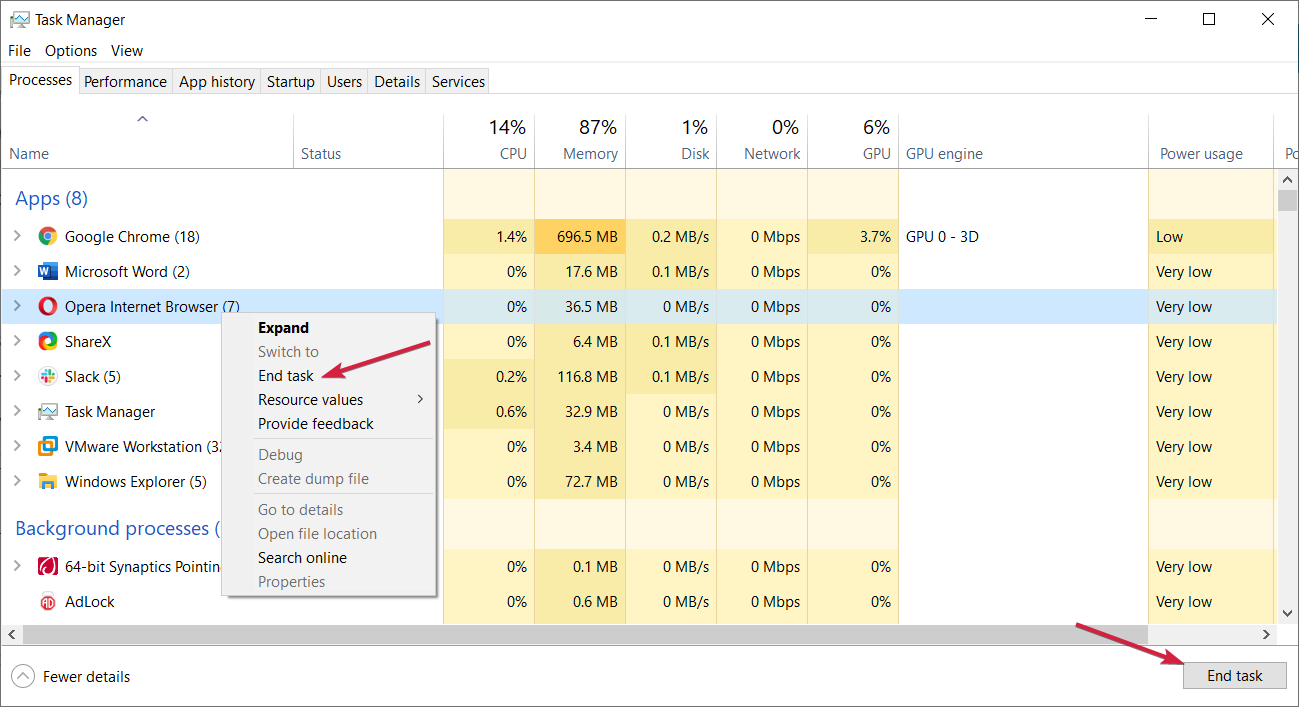The width and height of the screenshot is (1299, 707).
Task: Expand the ShareX process row
Action: point(17,342)
